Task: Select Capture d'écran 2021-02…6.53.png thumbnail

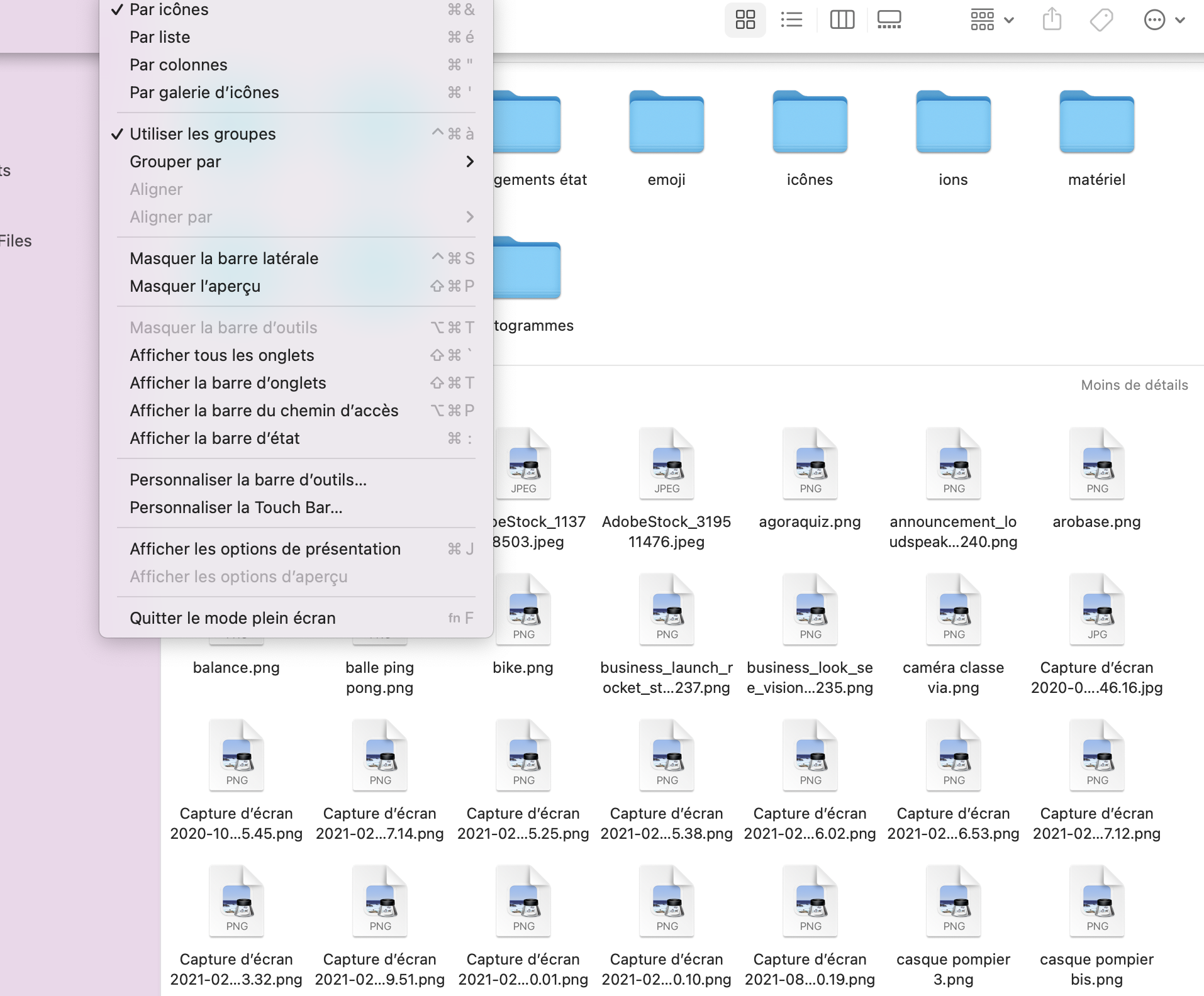Action: pyautogui.click(x=954, y=755)
